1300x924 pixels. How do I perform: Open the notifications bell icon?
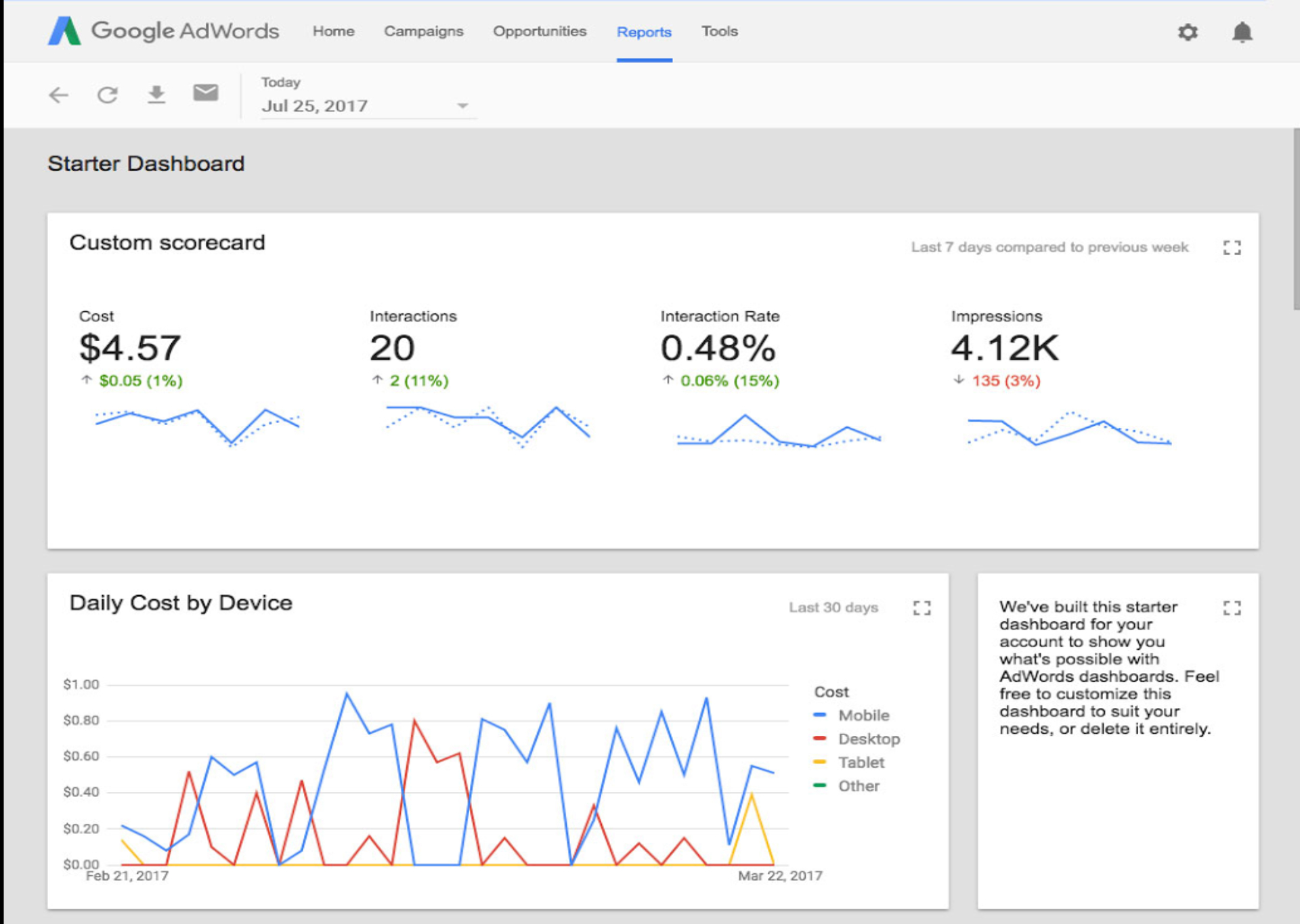click(x=1242, y=32)
